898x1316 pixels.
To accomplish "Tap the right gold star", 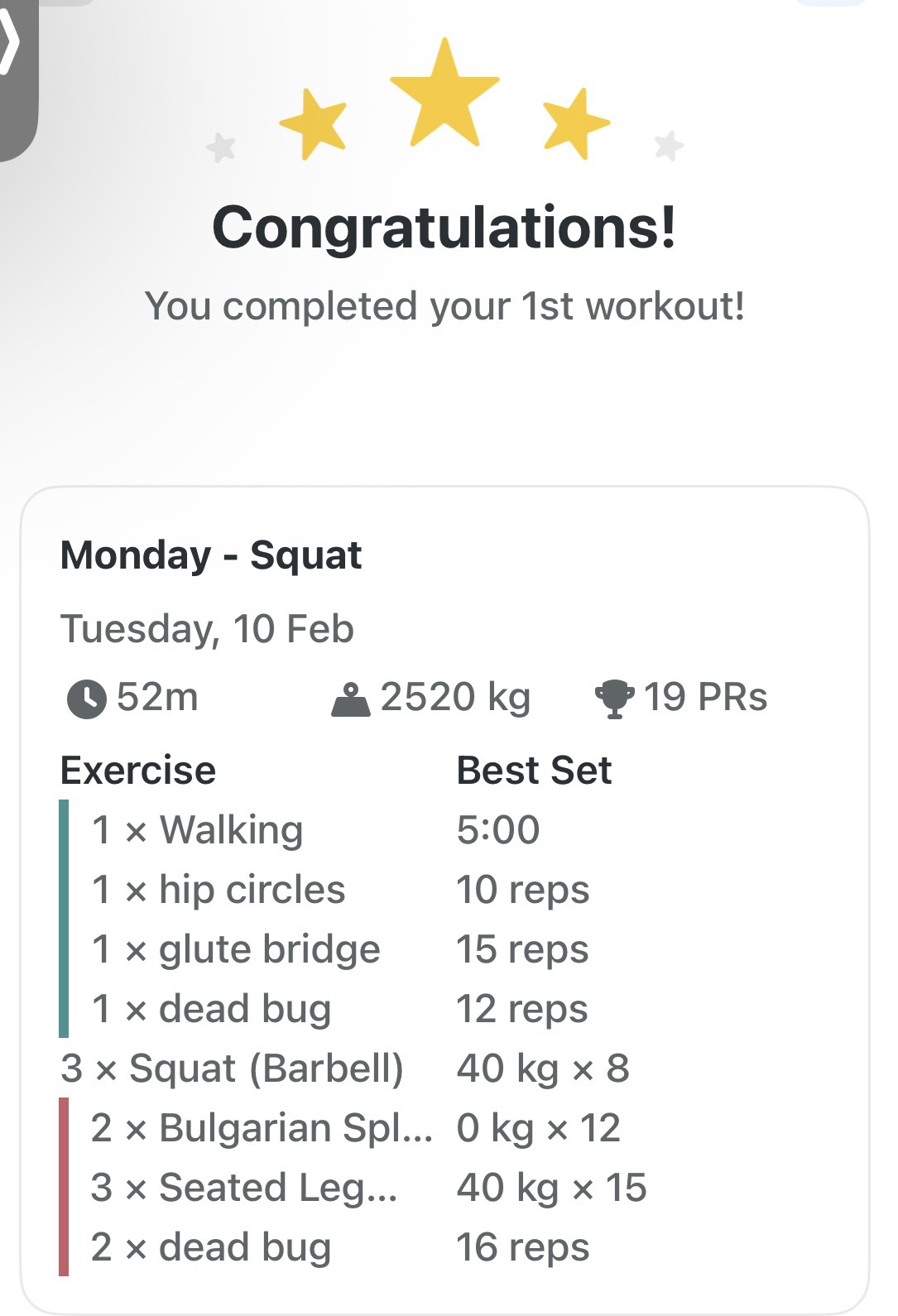I will (577, 122).
